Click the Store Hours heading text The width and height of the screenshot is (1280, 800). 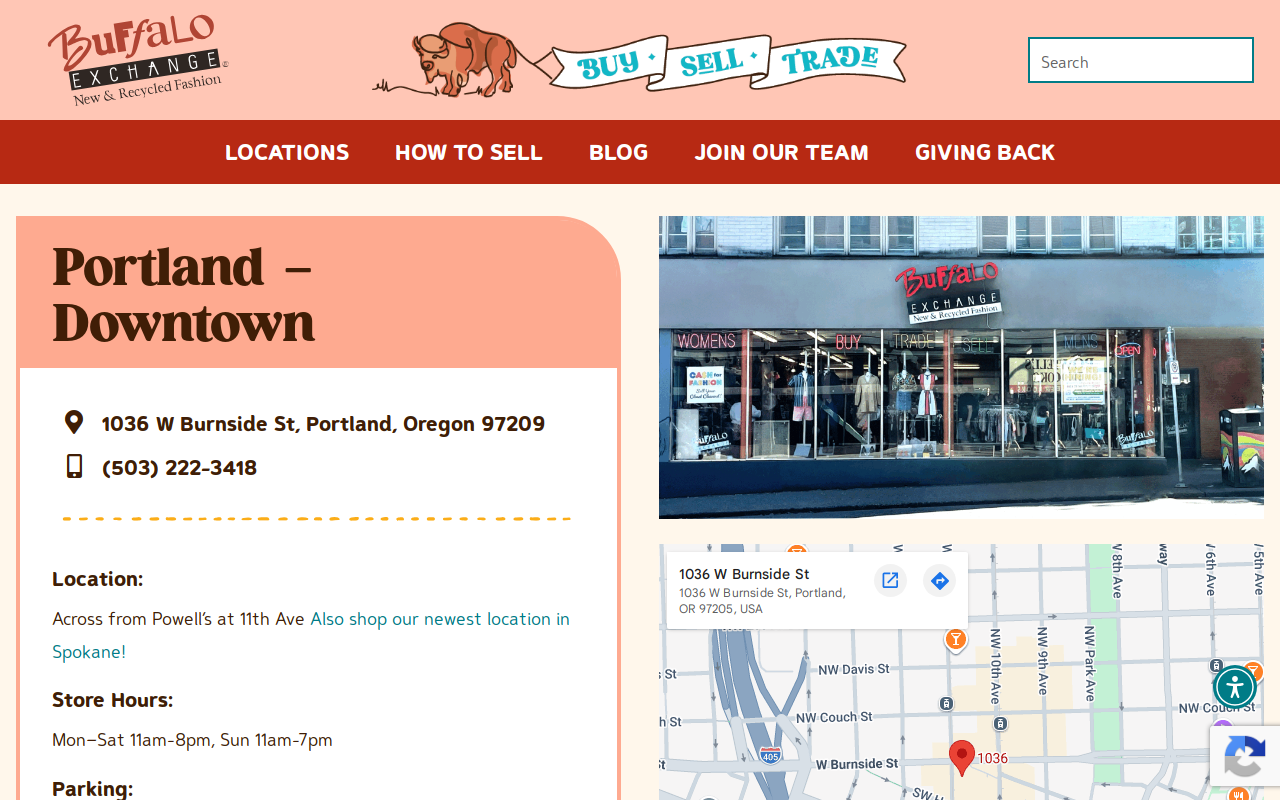(x=113, y=700)
